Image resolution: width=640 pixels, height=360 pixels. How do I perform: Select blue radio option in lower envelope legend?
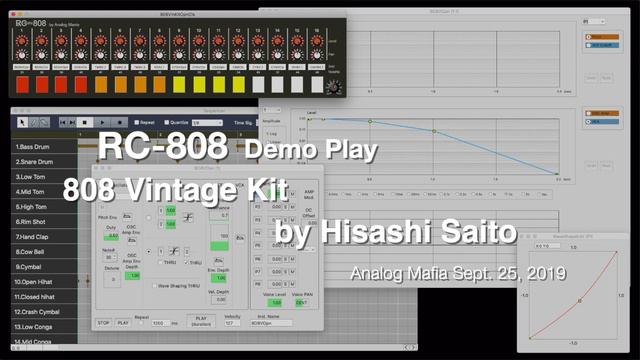[589, 122]
